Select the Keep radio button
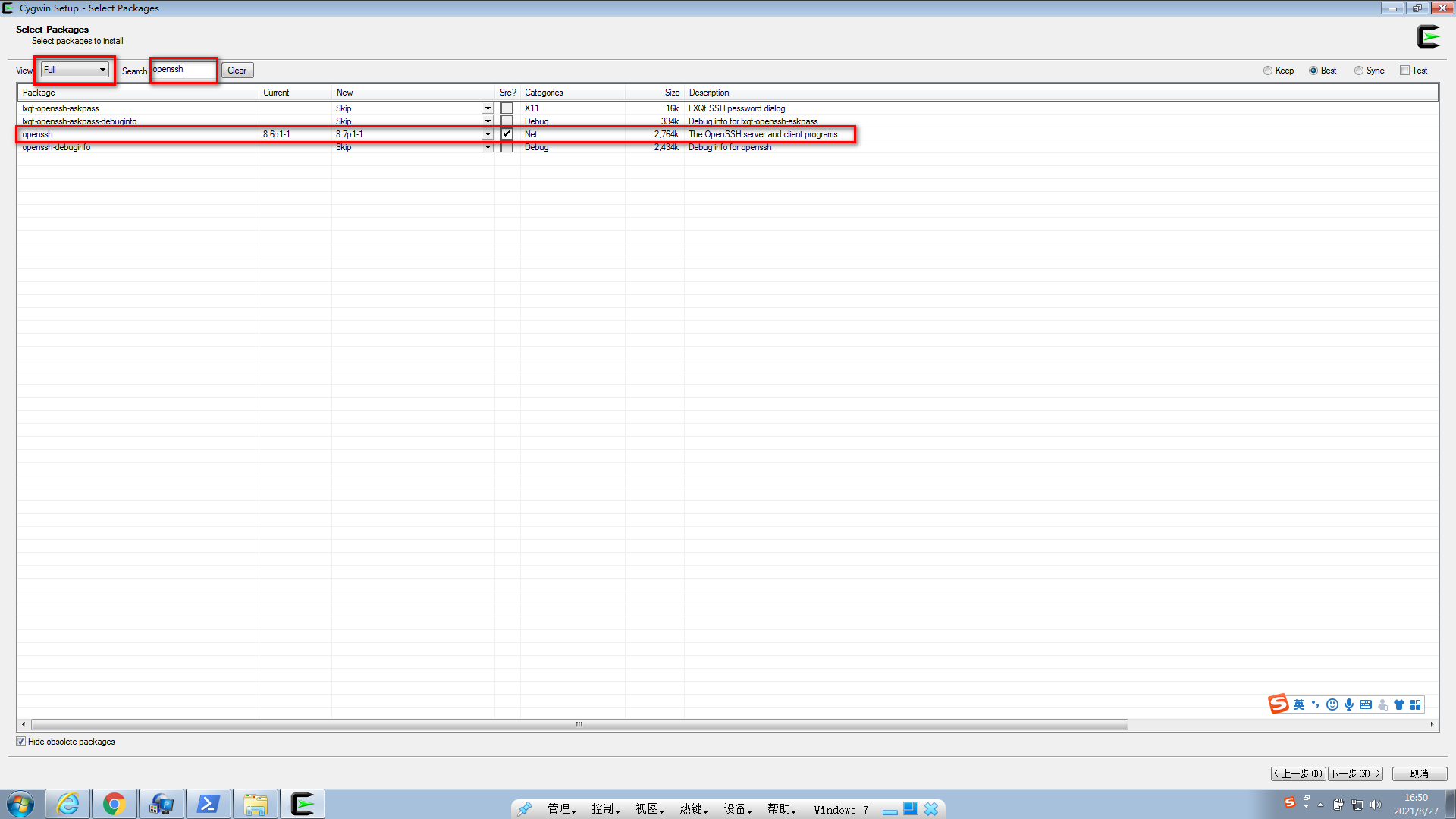The image size is (1456, 819). (x=1268, y=71)
